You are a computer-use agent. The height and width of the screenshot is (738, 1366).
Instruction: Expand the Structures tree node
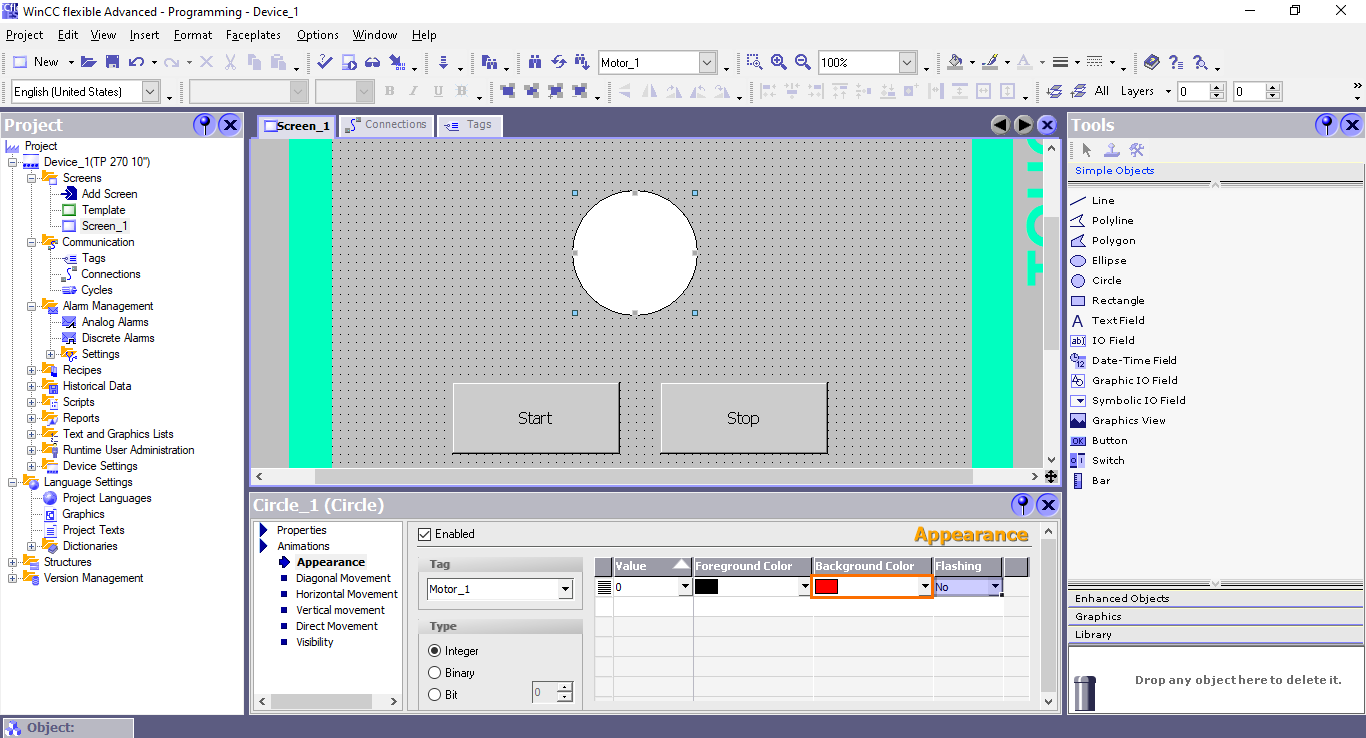pos(12,562)
